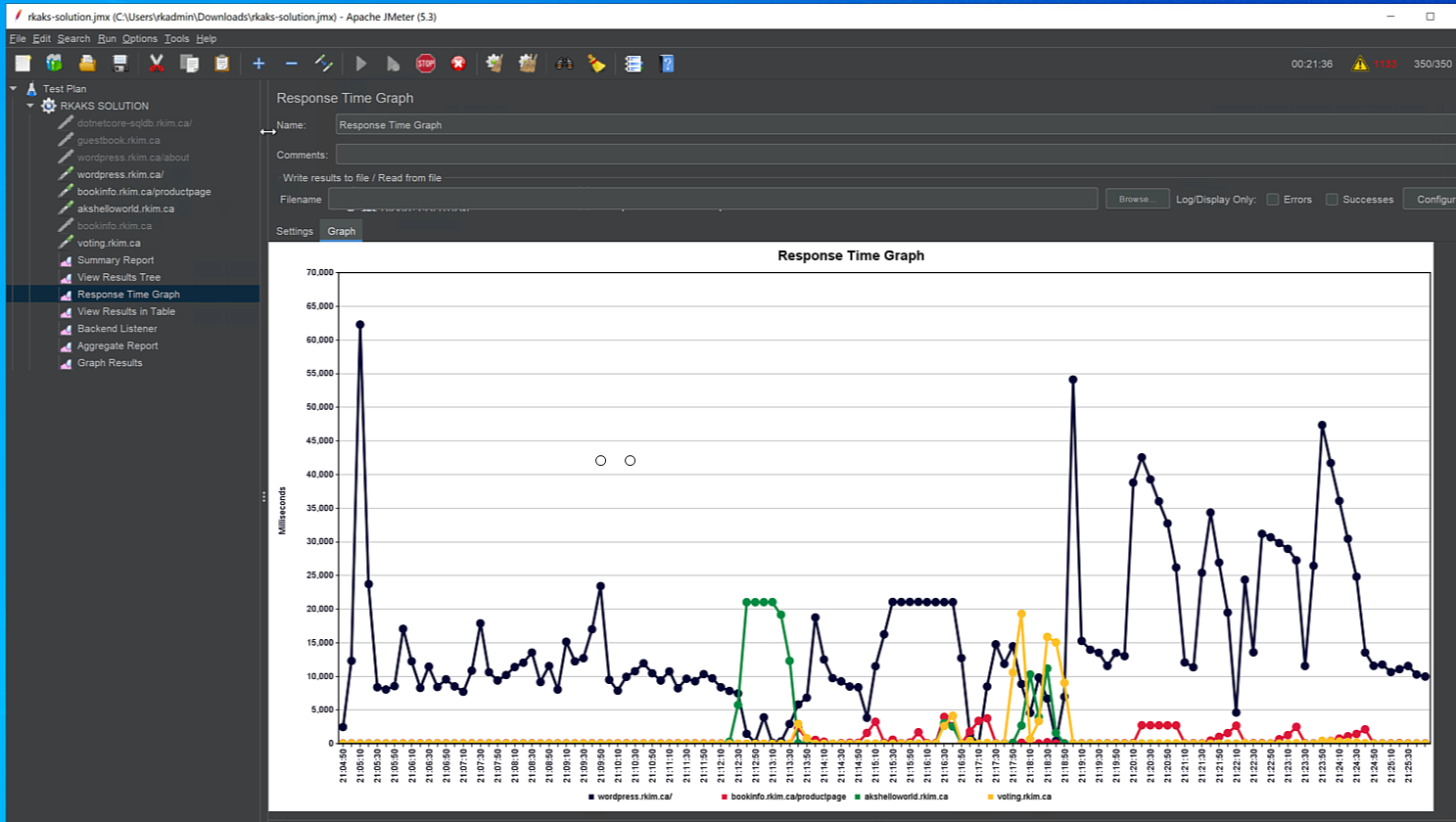Click the Cut scissors icon
Screen dimensions: 1456x822
point(156,64)
